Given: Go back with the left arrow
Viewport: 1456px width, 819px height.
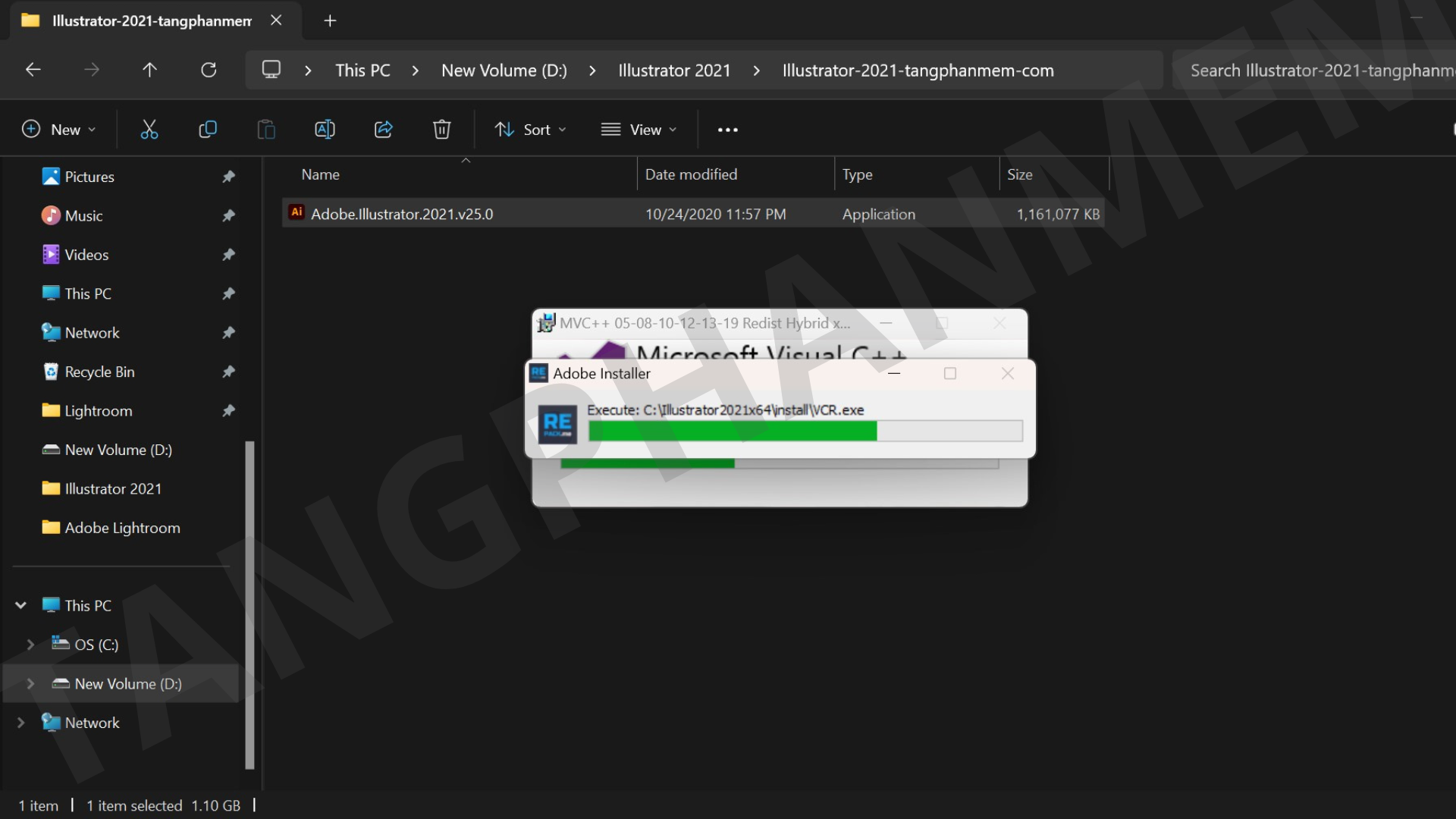Looking at the screenshot, I should point(33,70).
